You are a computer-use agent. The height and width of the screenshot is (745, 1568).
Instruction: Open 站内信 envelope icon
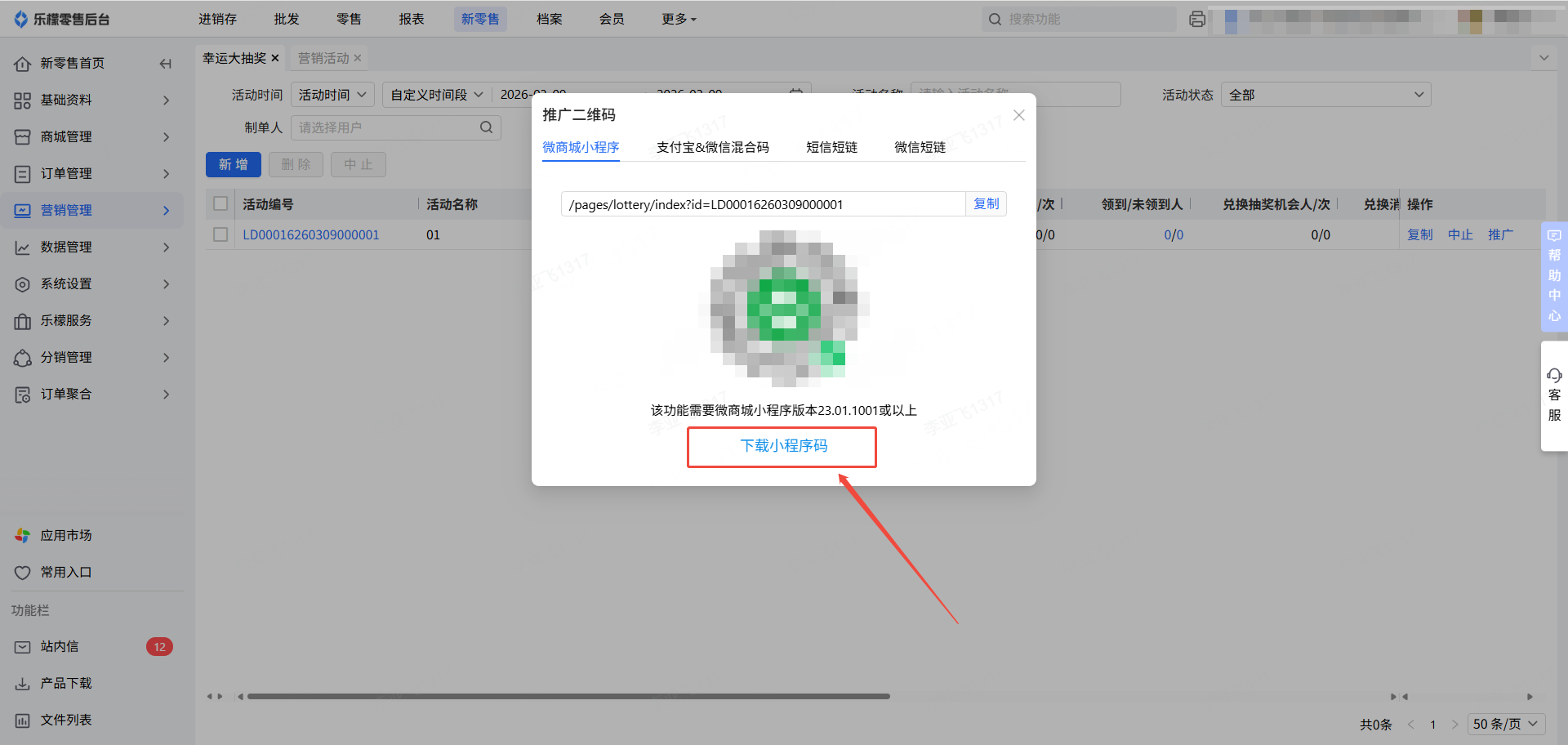point(23,647)
